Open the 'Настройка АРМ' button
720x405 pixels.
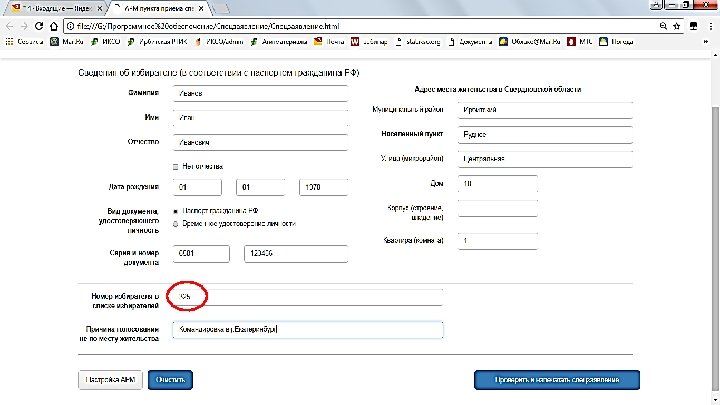[110, 380]
